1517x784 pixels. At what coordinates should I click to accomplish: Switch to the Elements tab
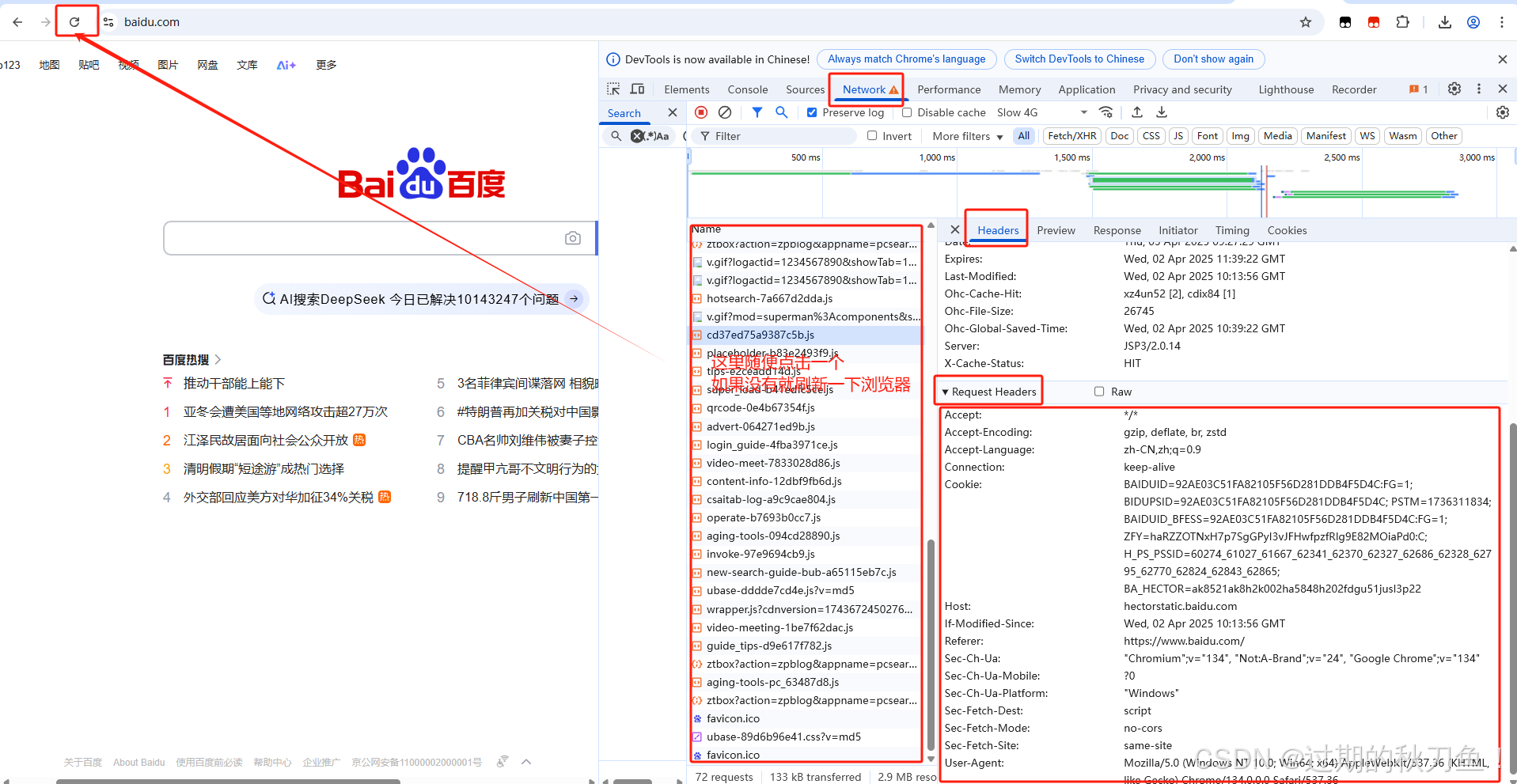(687, 89)
